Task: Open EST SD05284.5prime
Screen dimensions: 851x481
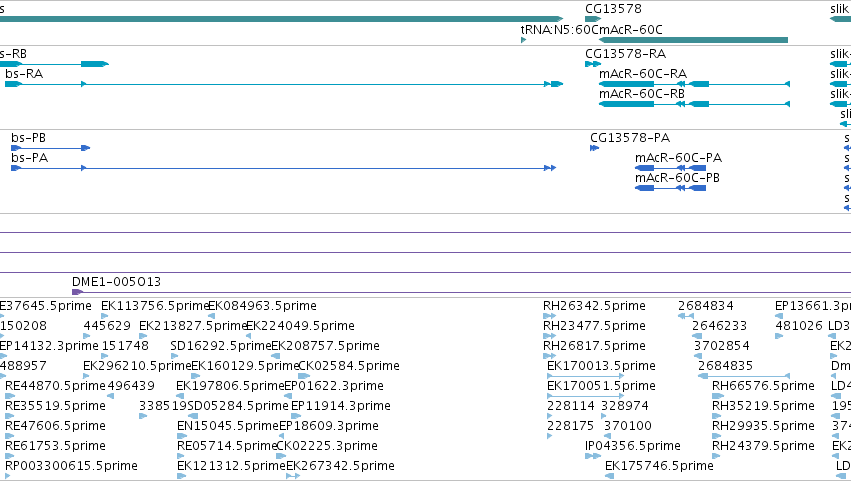Action: click(238, 406)
